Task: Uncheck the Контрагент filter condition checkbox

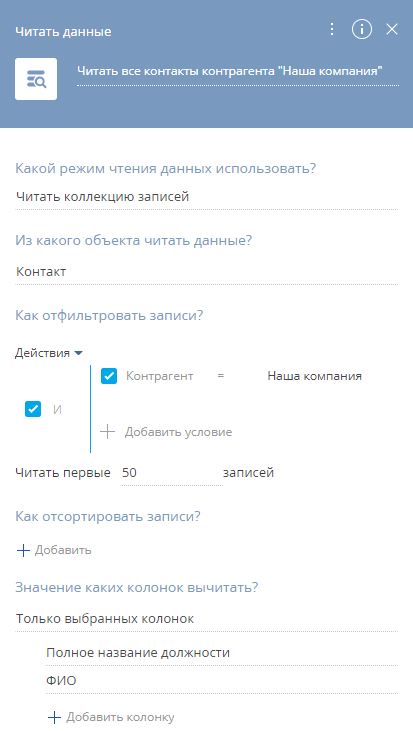Action: pyautogui.click(x=109, y=376)
